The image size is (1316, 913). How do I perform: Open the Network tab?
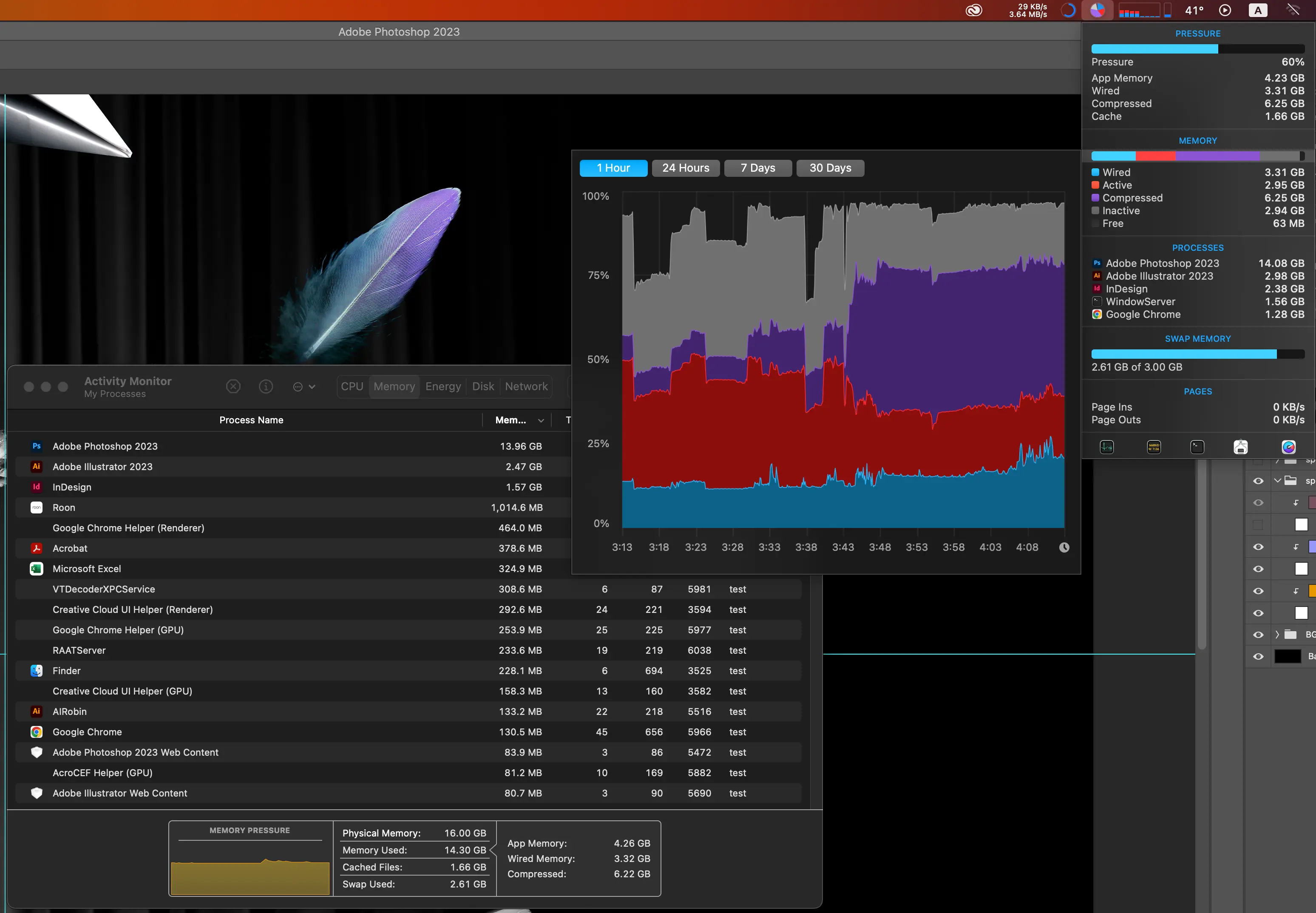pyautogui.click(x=526, y=387)
